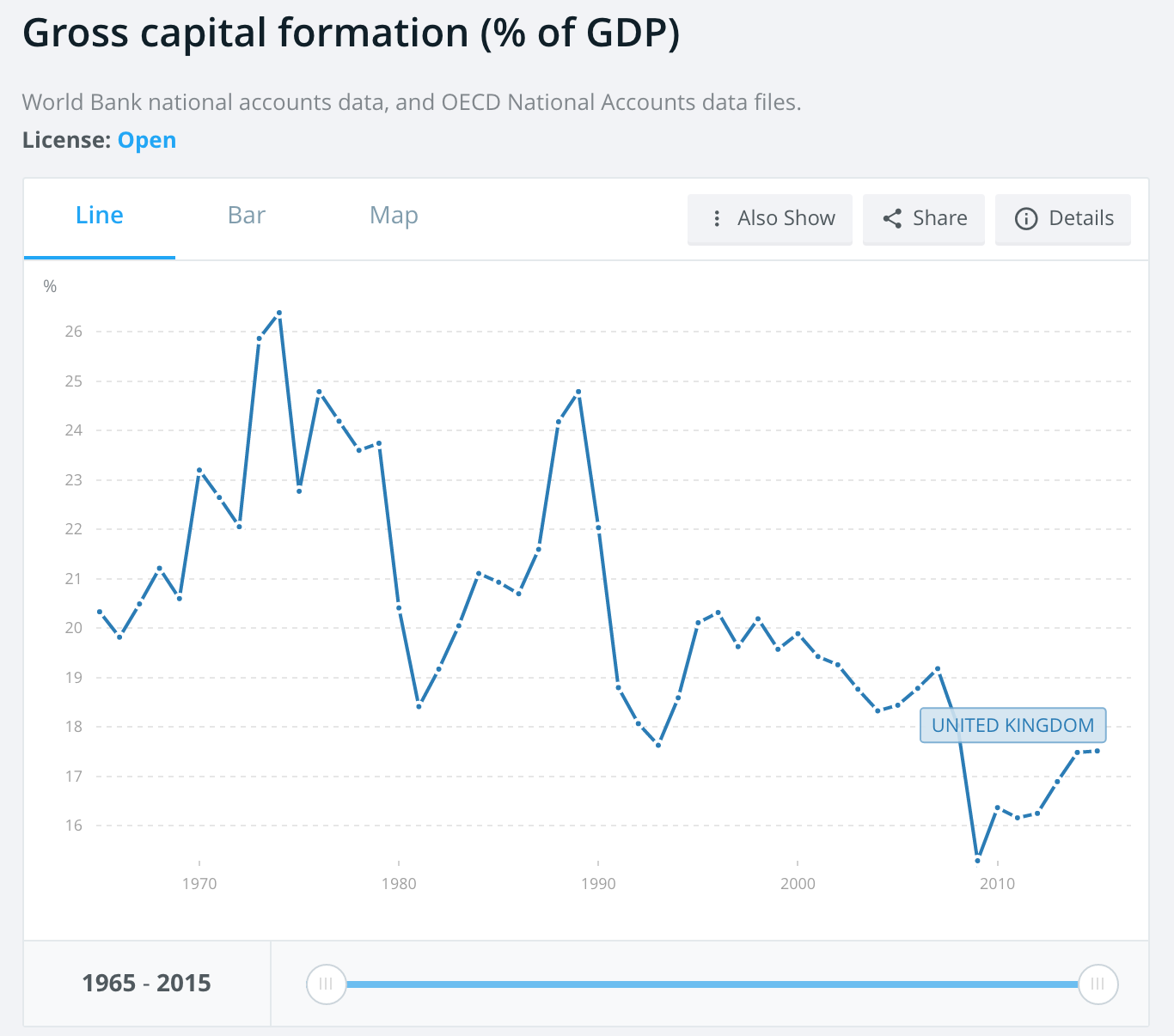Switch to the Line chart tab
Image resolution: width=1174 pixels, height=1036 pixels.
(100, 216)
